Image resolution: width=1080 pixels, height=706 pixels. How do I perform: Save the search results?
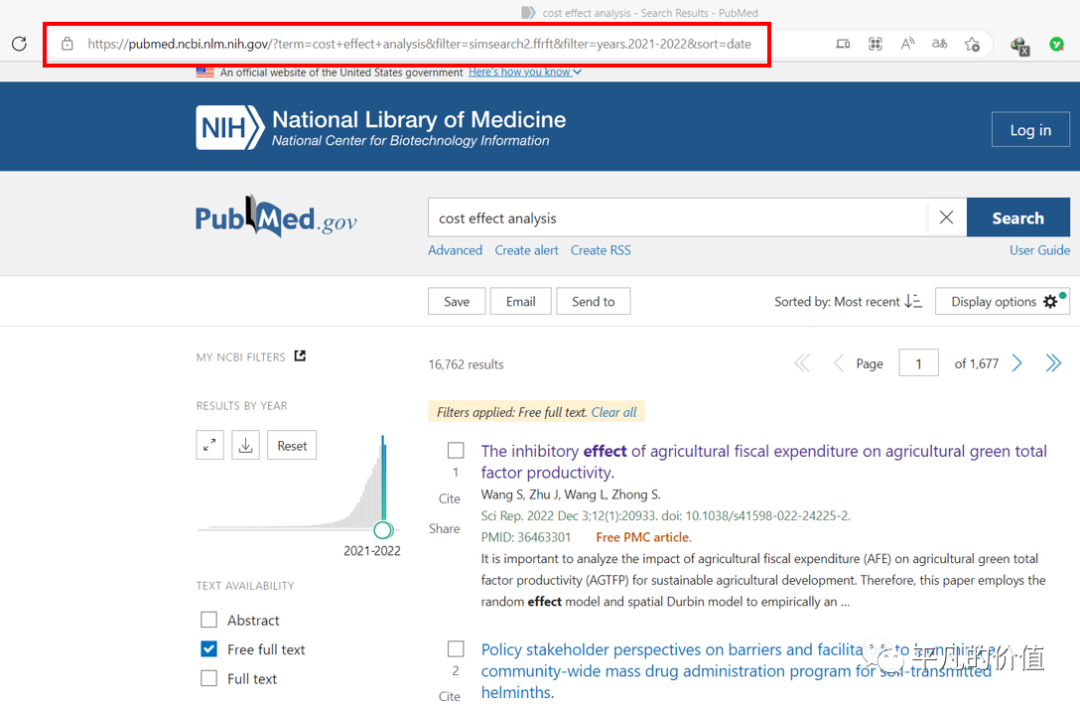[x=457, y=301]
